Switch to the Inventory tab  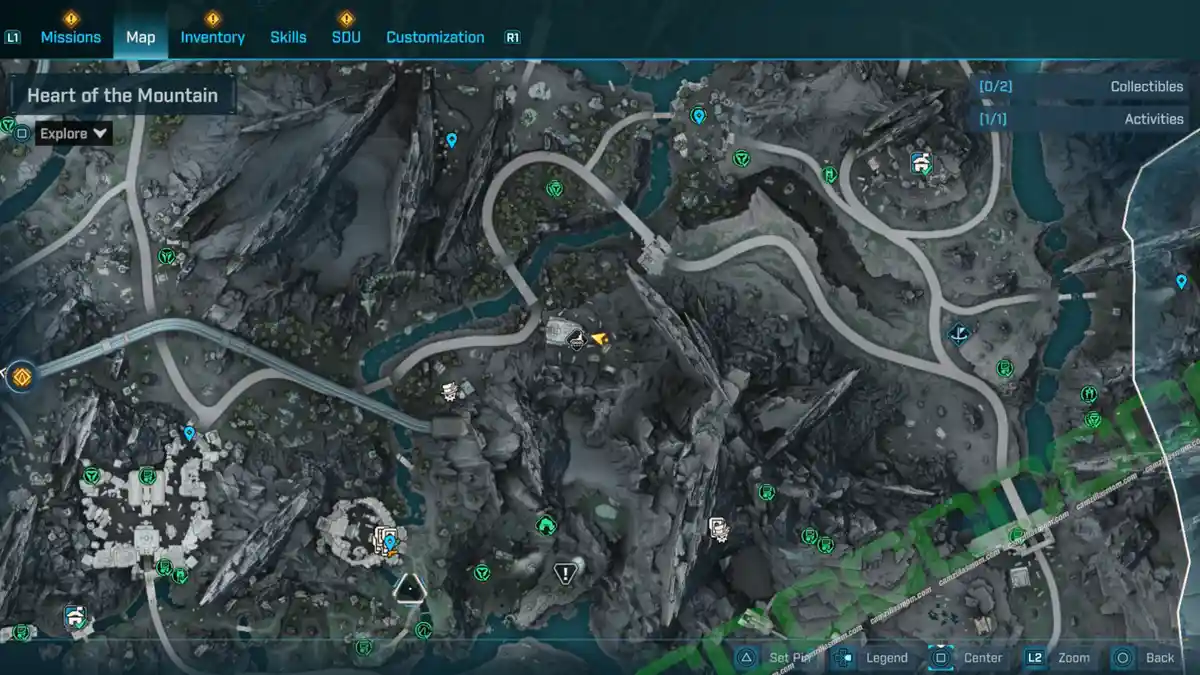pyautogui.click(x=212, y=37)
